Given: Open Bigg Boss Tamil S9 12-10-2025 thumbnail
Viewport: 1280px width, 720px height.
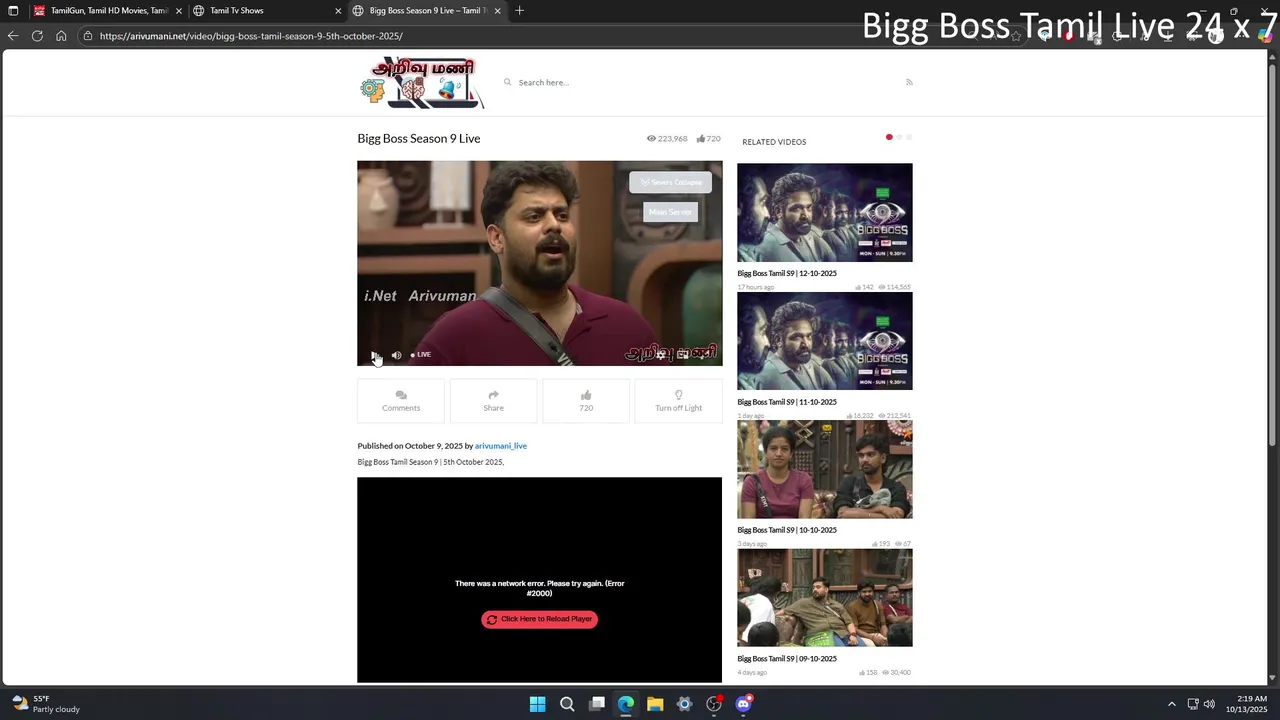Looking at the screenshot, I should pyautogui.click(x=825, y=212).
